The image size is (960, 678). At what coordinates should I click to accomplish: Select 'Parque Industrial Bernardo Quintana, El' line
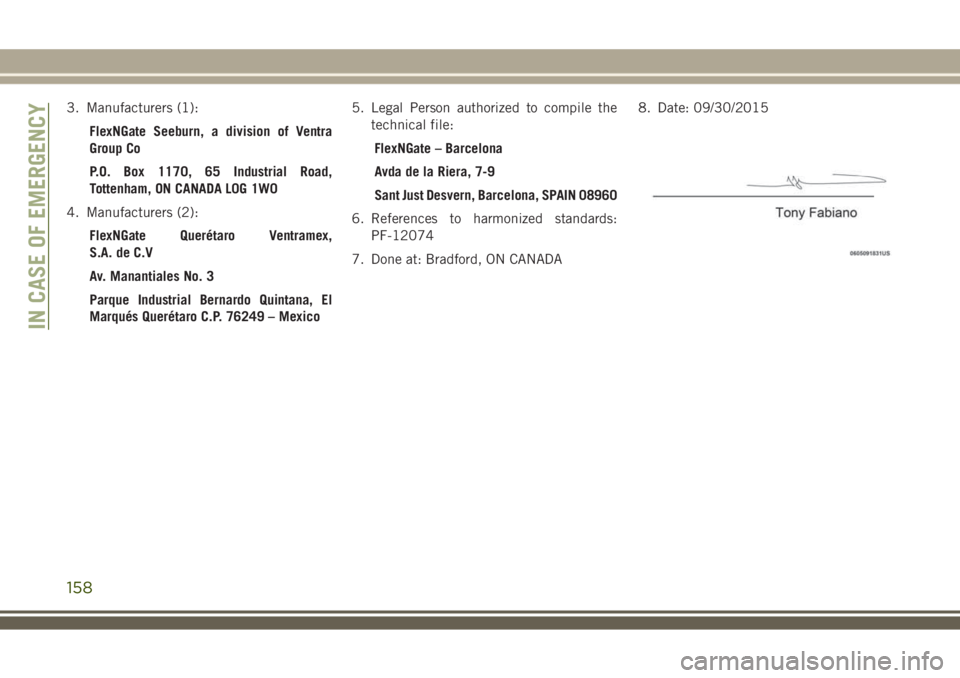(211, 300)
